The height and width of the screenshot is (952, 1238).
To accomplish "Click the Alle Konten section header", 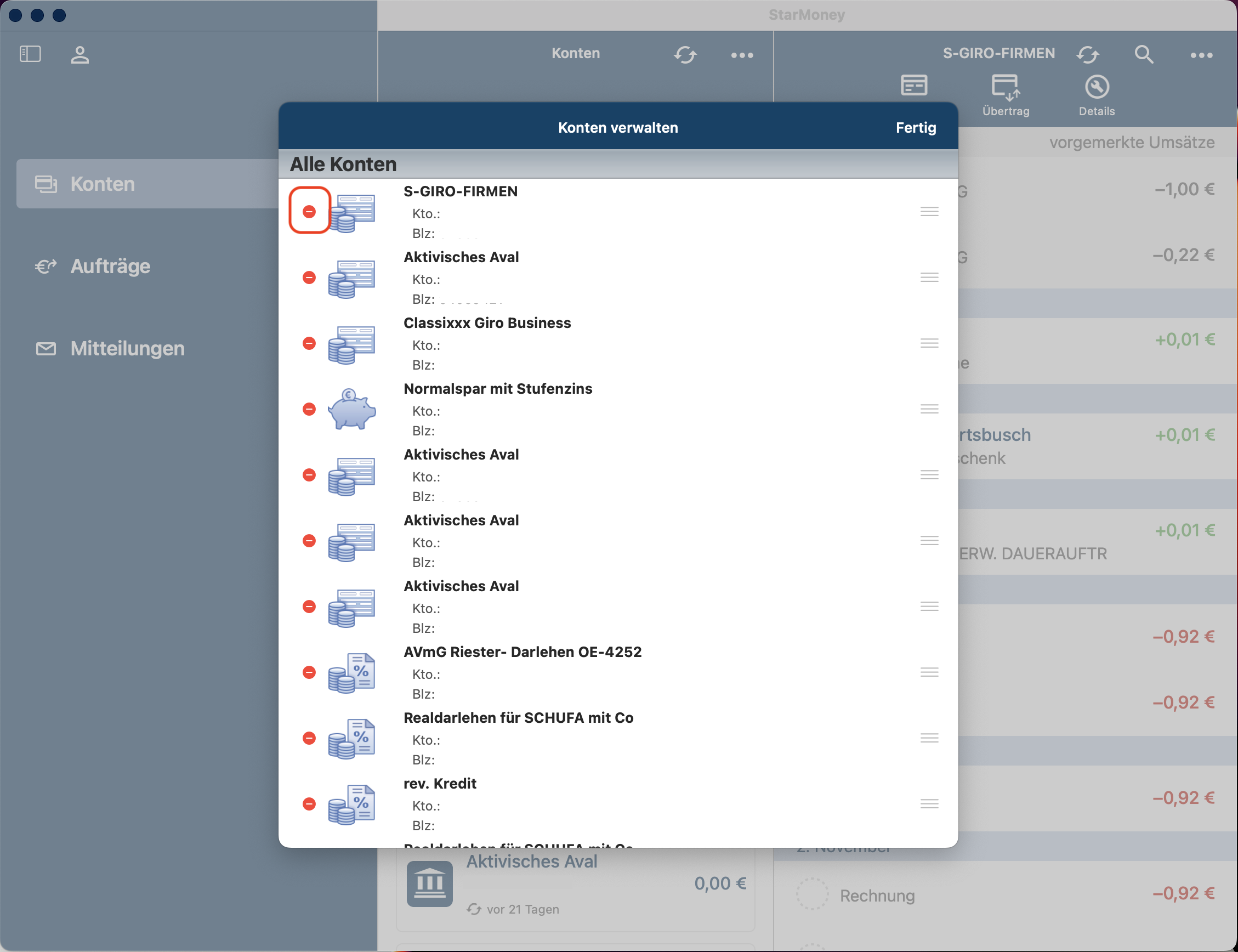I will pyautogui.click(x=618, y=165).
